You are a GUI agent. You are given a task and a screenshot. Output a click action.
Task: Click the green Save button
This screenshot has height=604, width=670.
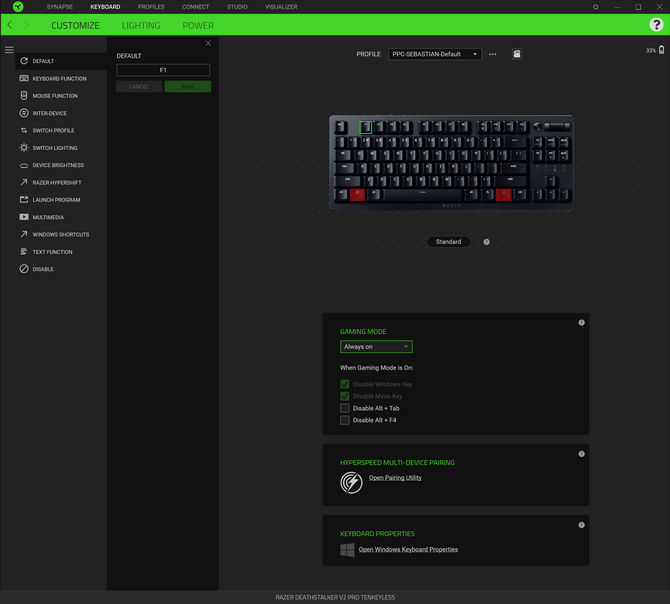[188, 87]
